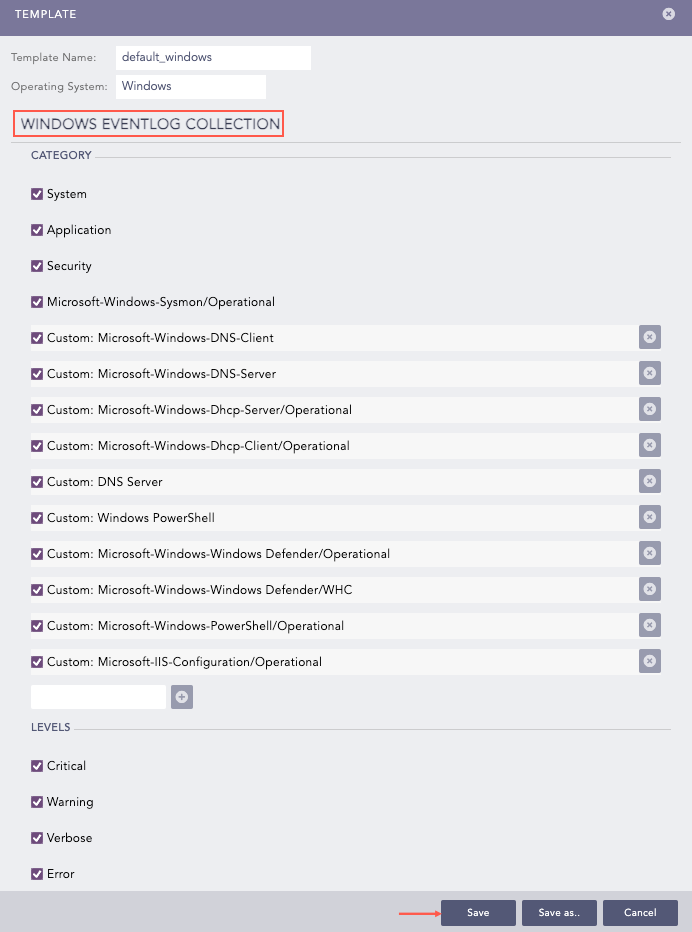Disable the Microsoft-Windows-Sysmon/Operational checkbox

click(x=37, y=302)
